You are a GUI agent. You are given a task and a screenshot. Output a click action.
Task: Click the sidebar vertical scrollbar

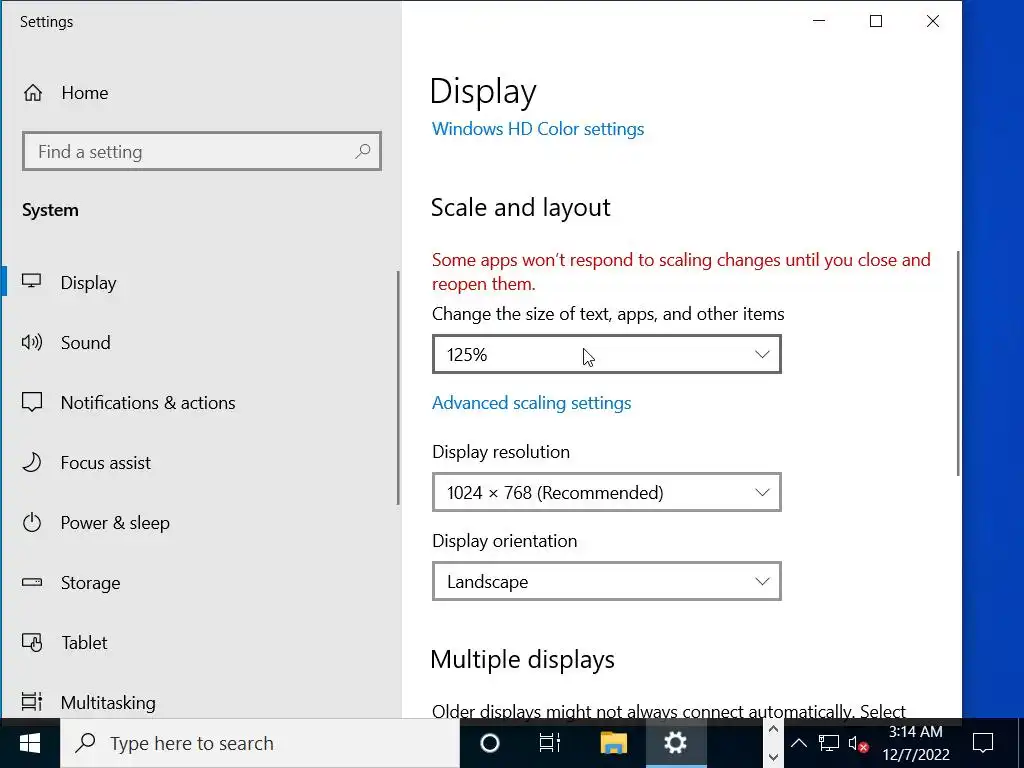(398, 388)
